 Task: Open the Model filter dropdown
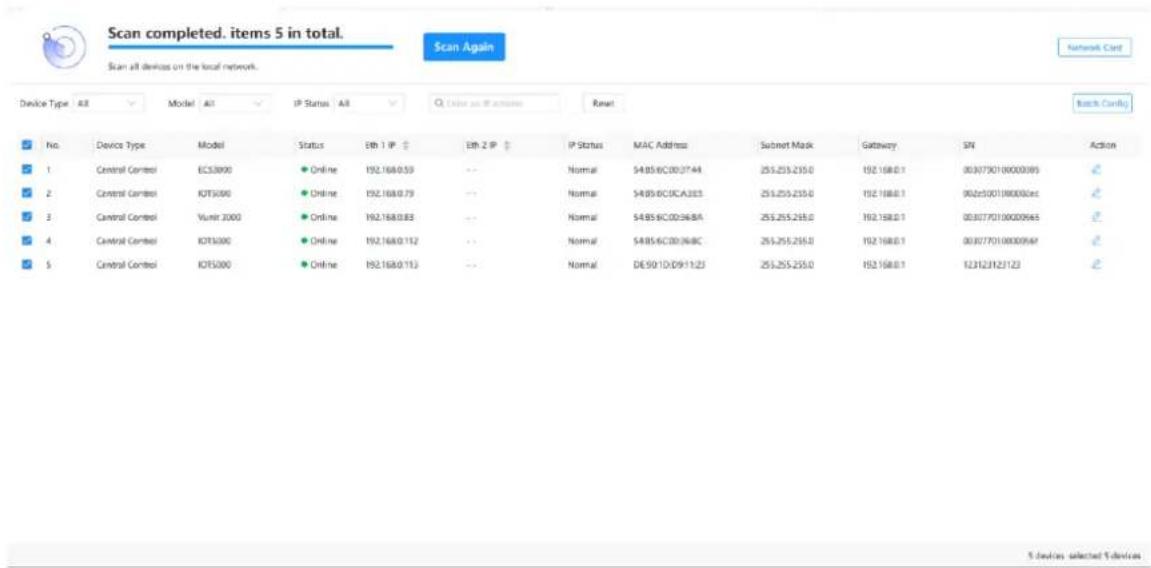tap(235, 103)
